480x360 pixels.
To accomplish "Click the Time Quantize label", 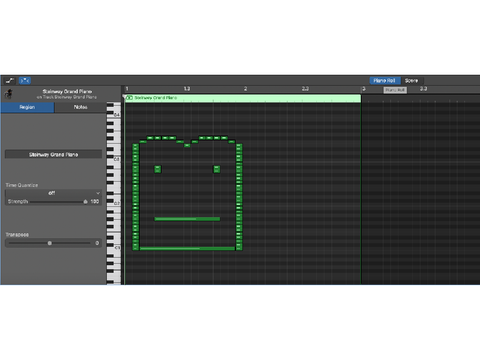I will pyautogui.click(x=22, y=185).
